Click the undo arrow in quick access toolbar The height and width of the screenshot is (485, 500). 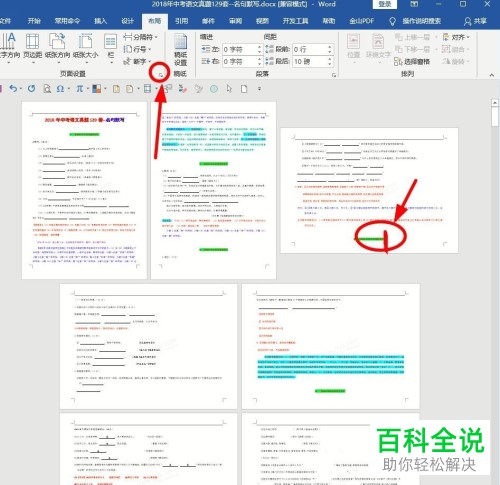[13, 89]
